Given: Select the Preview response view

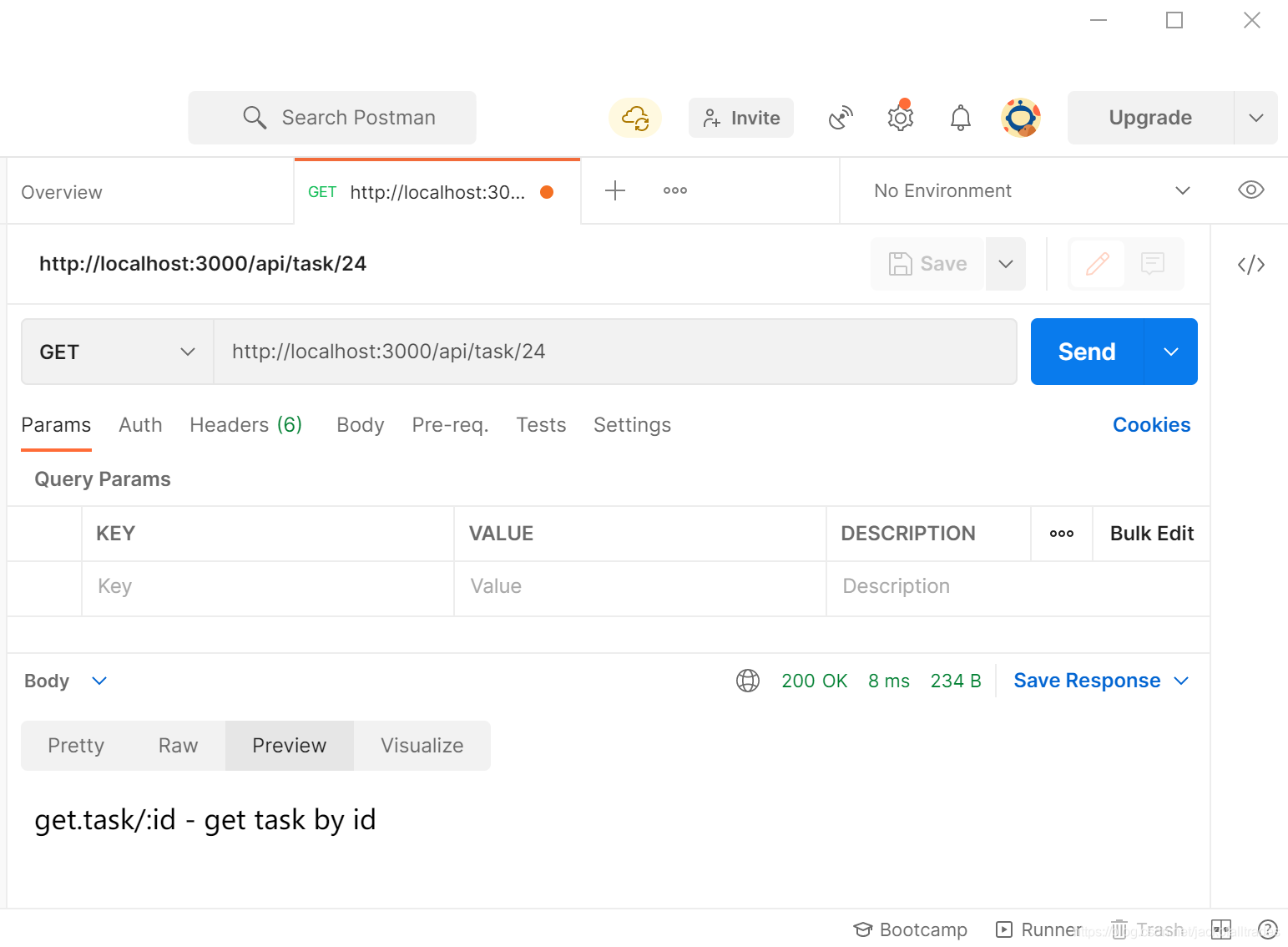Looking at the screenshot, I should (290, 746).
